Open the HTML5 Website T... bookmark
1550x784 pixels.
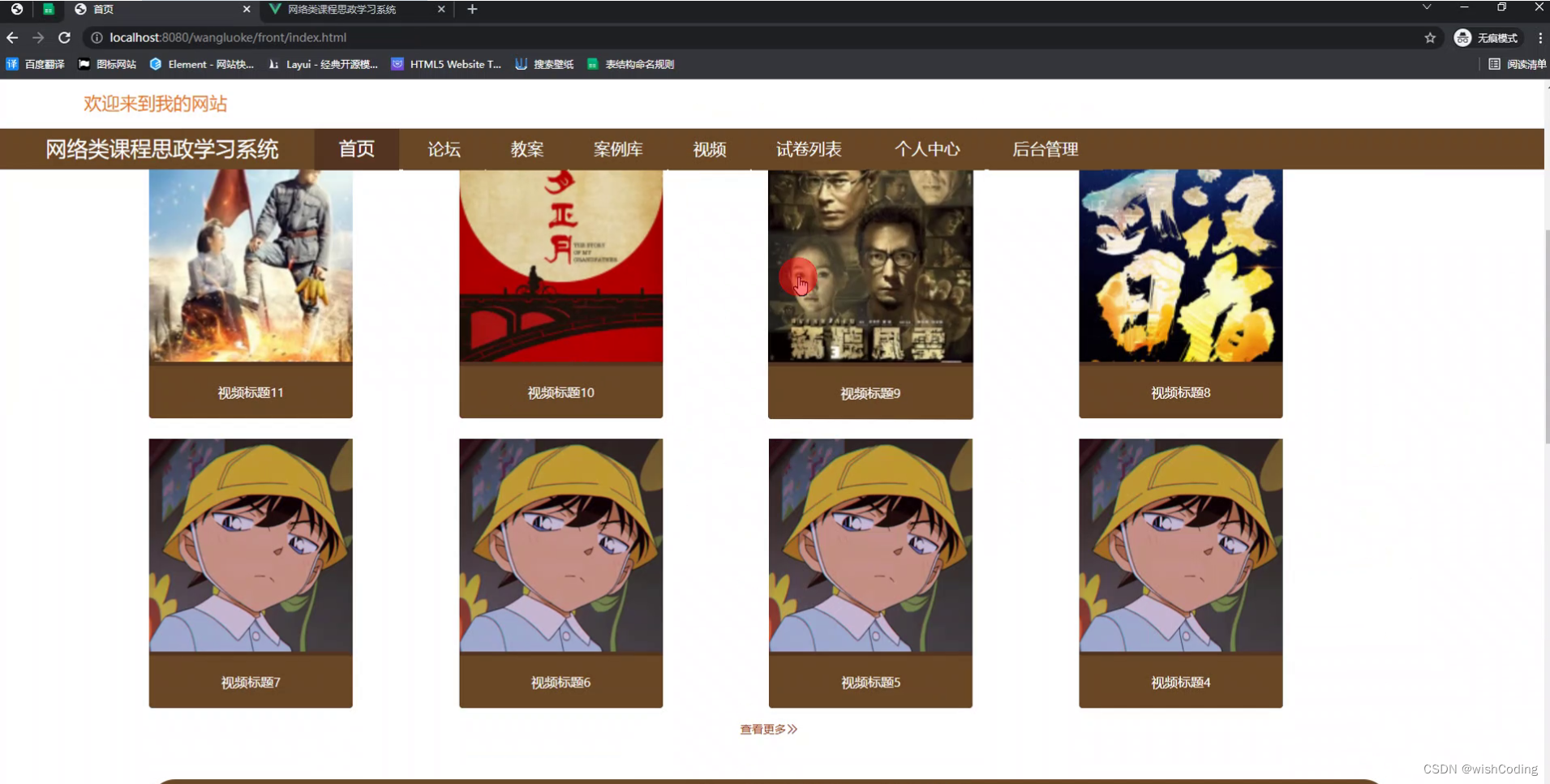tap(446, 64)
